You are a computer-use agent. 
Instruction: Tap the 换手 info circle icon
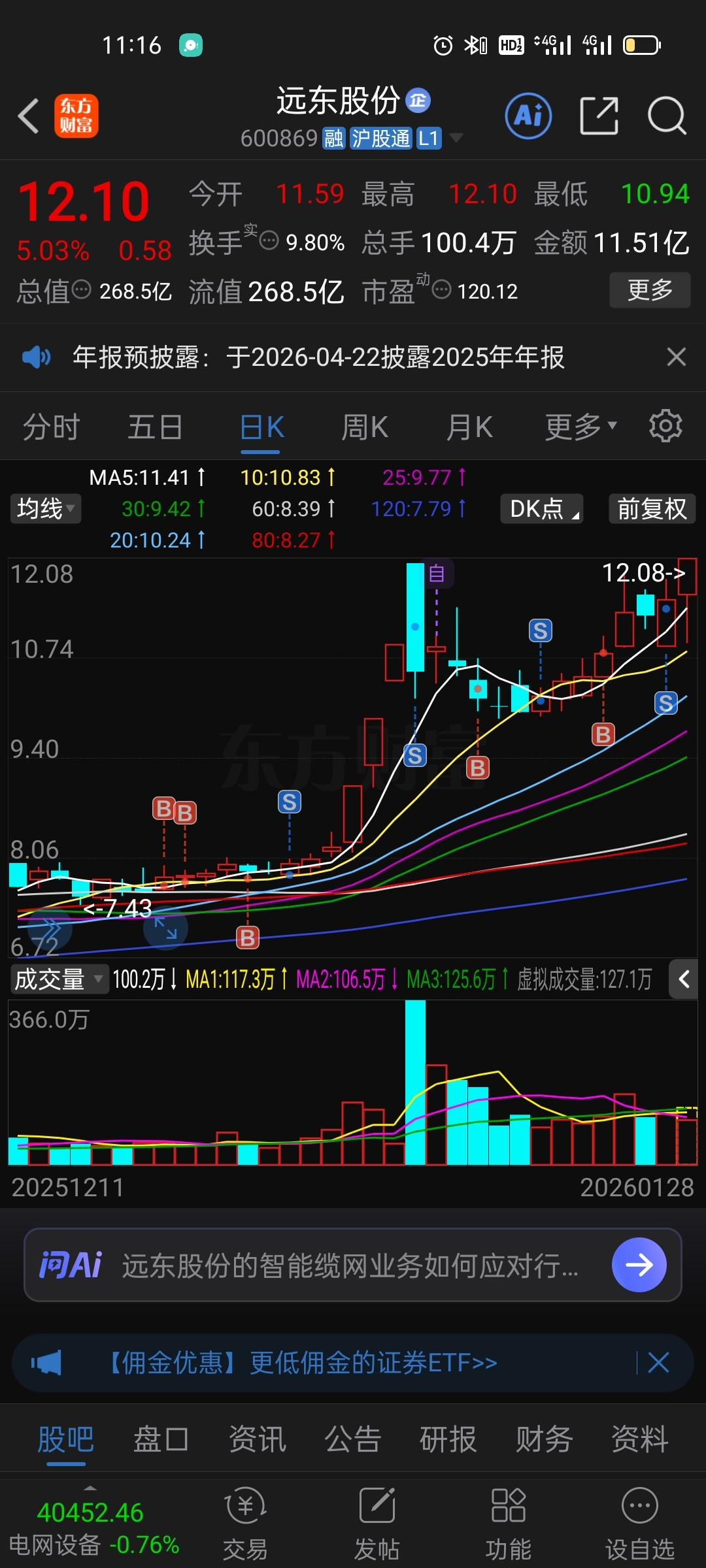[269, 240]
